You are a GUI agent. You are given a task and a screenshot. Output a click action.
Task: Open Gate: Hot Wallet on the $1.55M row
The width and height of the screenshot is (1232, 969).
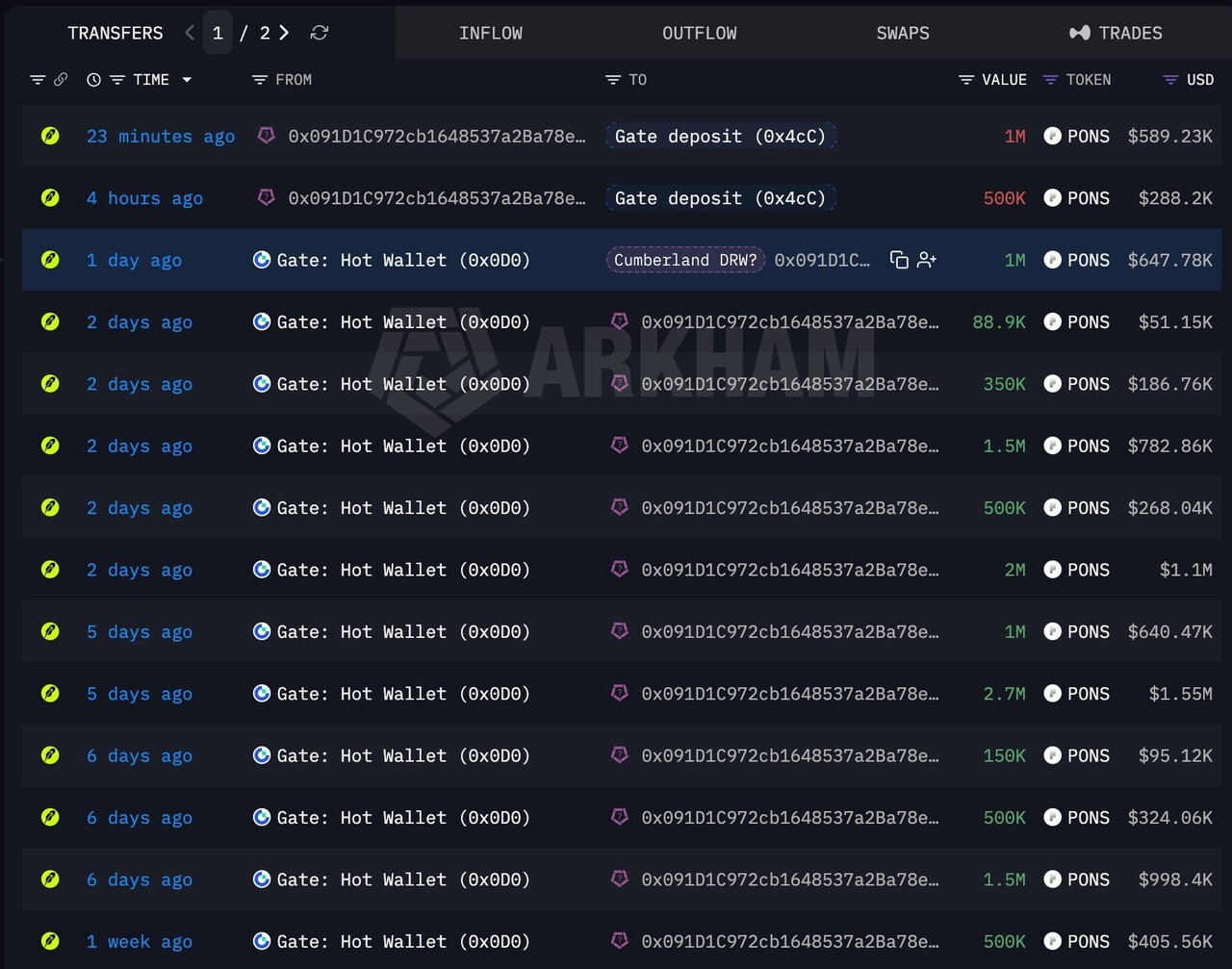tap(403, 694)
